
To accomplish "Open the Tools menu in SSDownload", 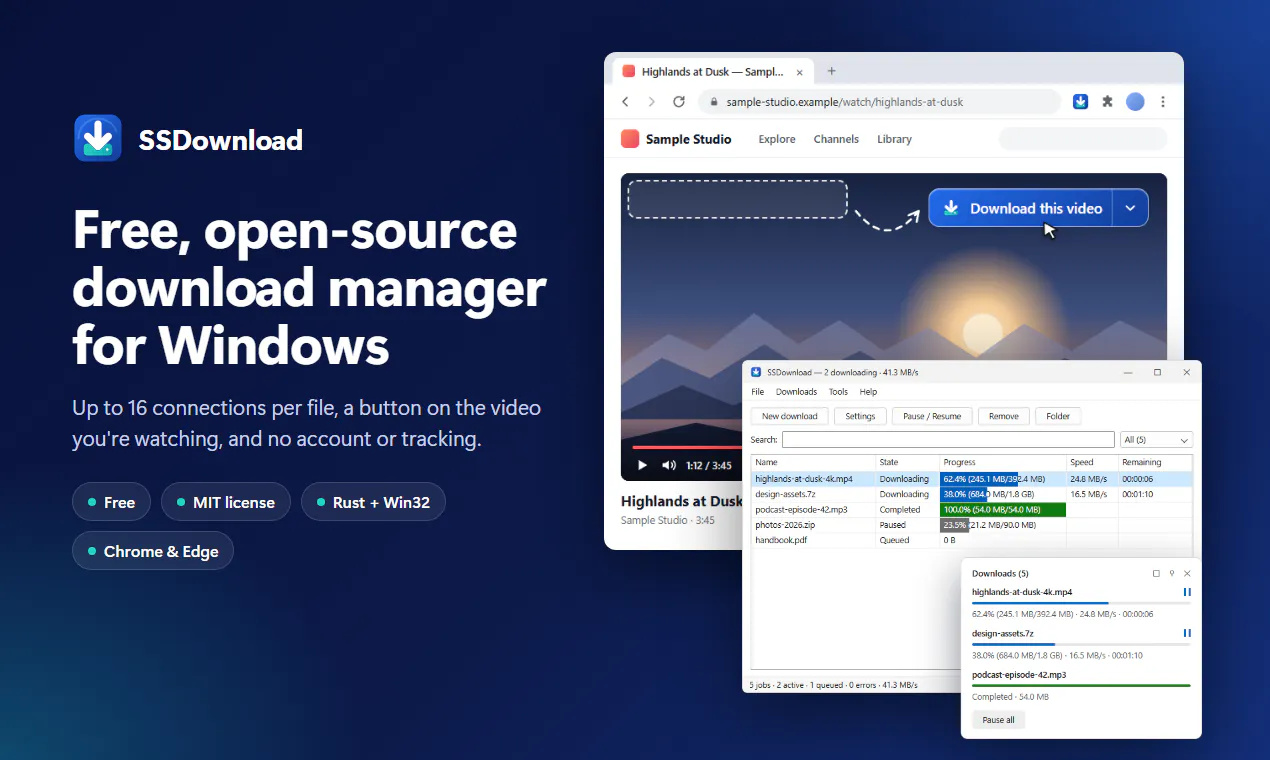I will click(838, 392).
